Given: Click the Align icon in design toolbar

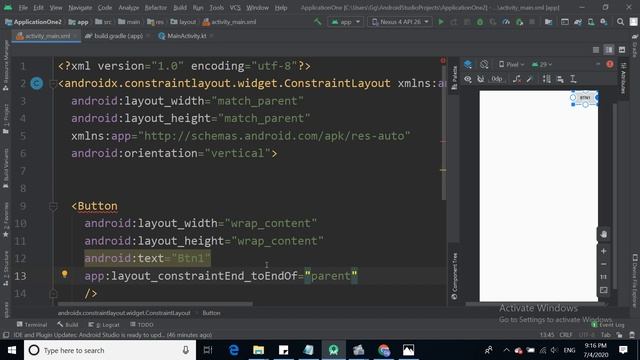Looking at the screenshot, I should [560, 79].
